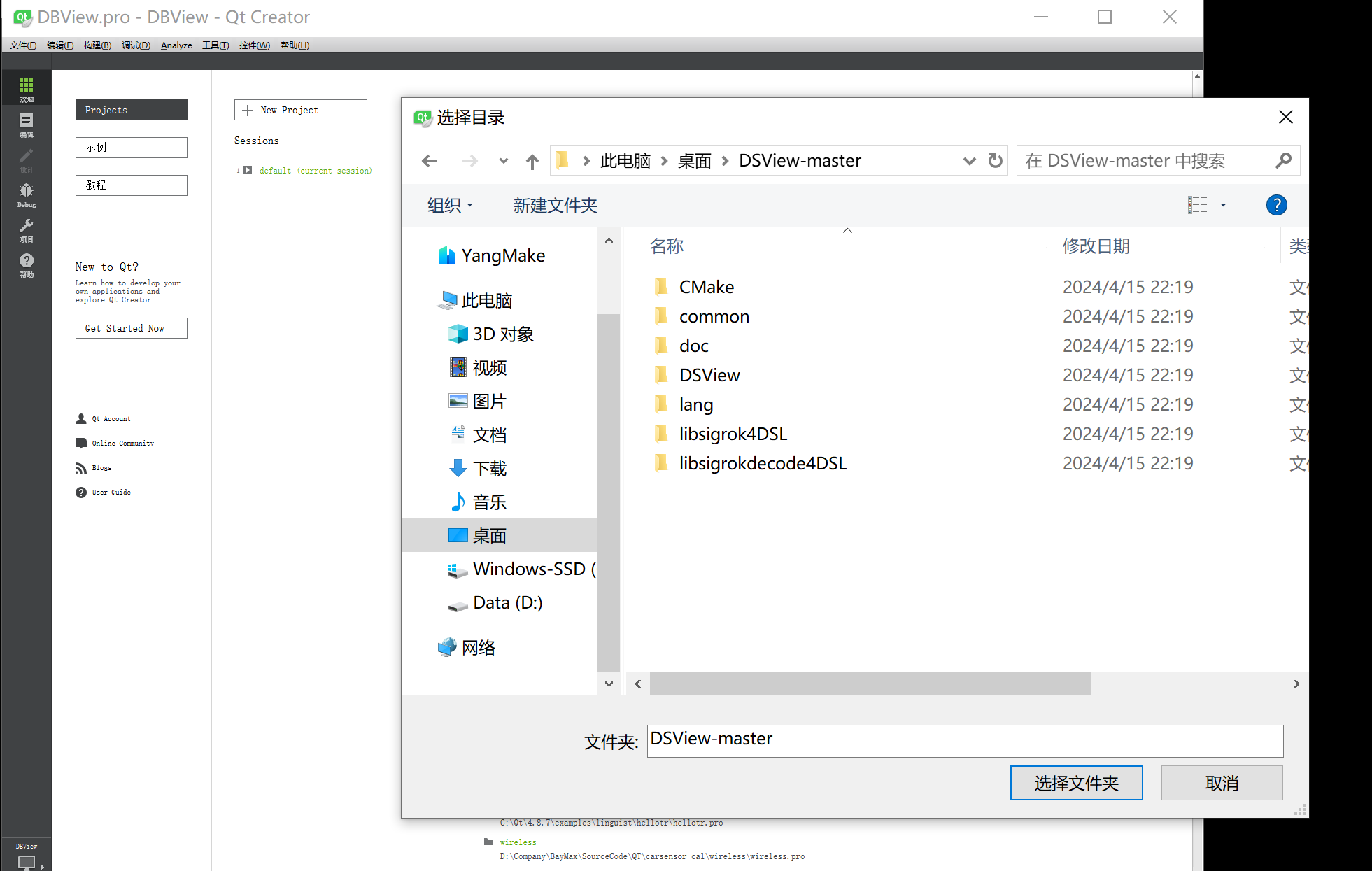
Task: Click the dialog's blue help question mark
Action: pos(1276,205)
